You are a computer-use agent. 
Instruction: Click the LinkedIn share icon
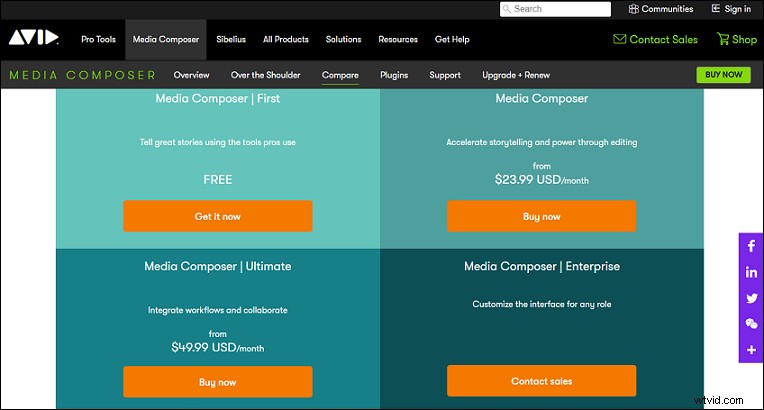tap(751, 272)
